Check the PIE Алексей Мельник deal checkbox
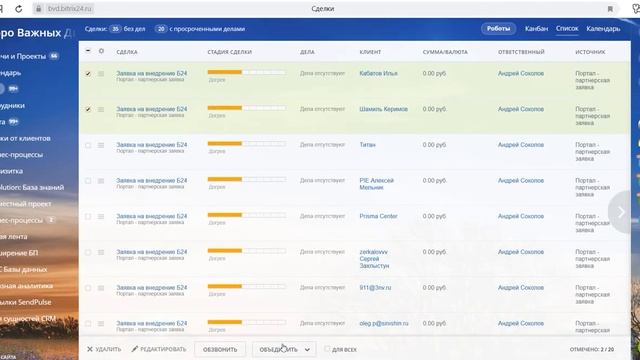The width and height of the screenshot is (640, 360). [x=88, y=181]
